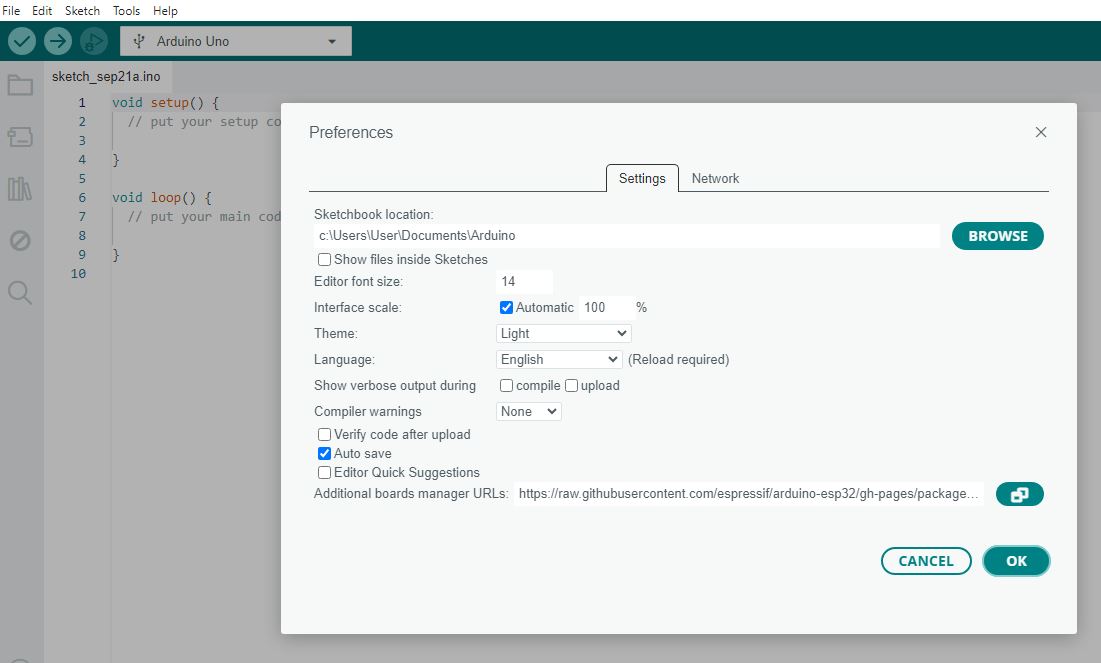The width and height of the screenshot is (1101, 663).
Task: Click the Preferences dialog title
Action: (x=351, y=132)
